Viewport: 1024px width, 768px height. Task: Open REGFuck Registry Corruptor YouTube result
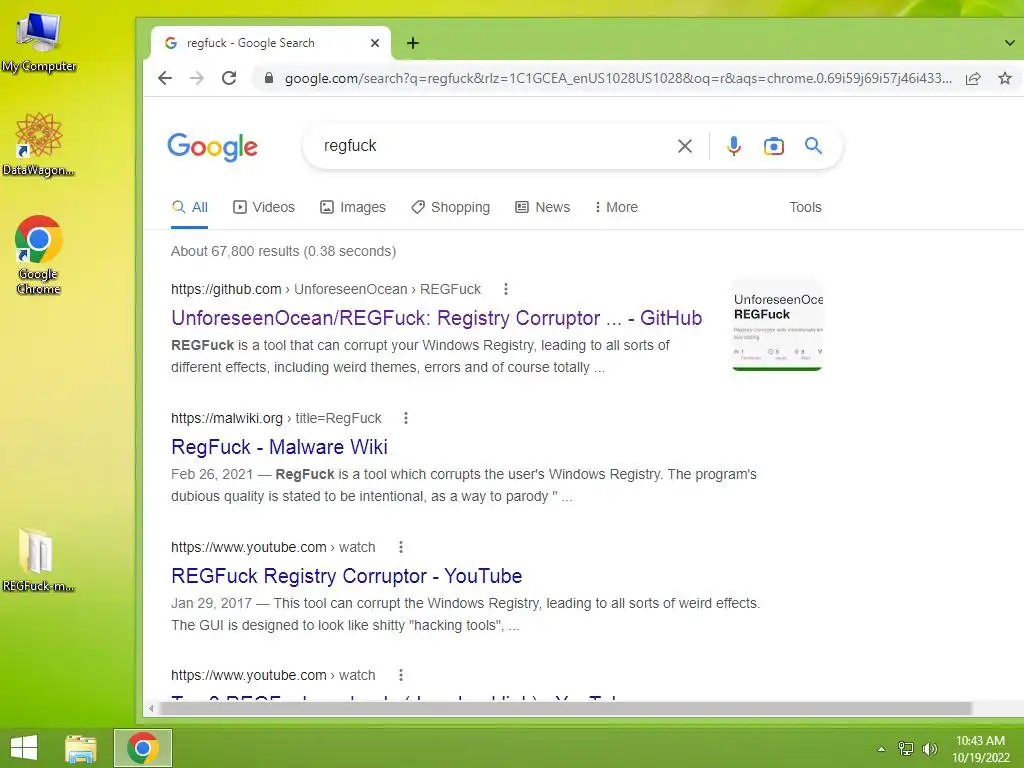347,576
